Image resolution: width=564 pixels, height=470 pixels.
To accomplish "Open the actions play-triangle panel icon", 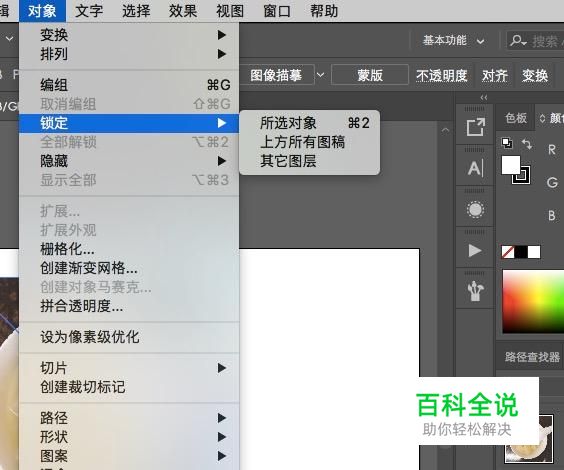I will click(x=475, y=250).
